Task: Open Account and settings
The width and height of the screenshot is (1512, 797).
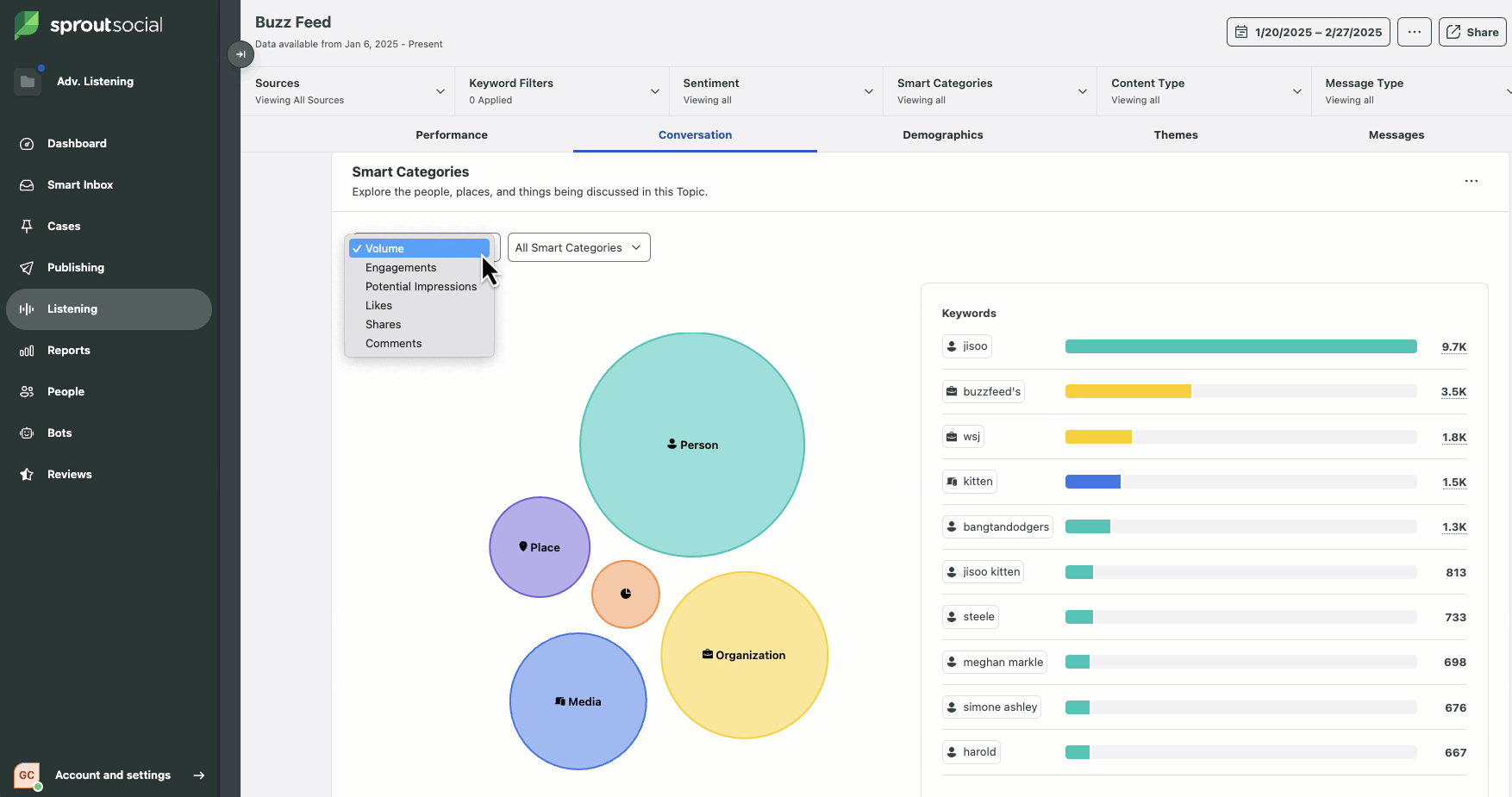Action: (113, 775)
